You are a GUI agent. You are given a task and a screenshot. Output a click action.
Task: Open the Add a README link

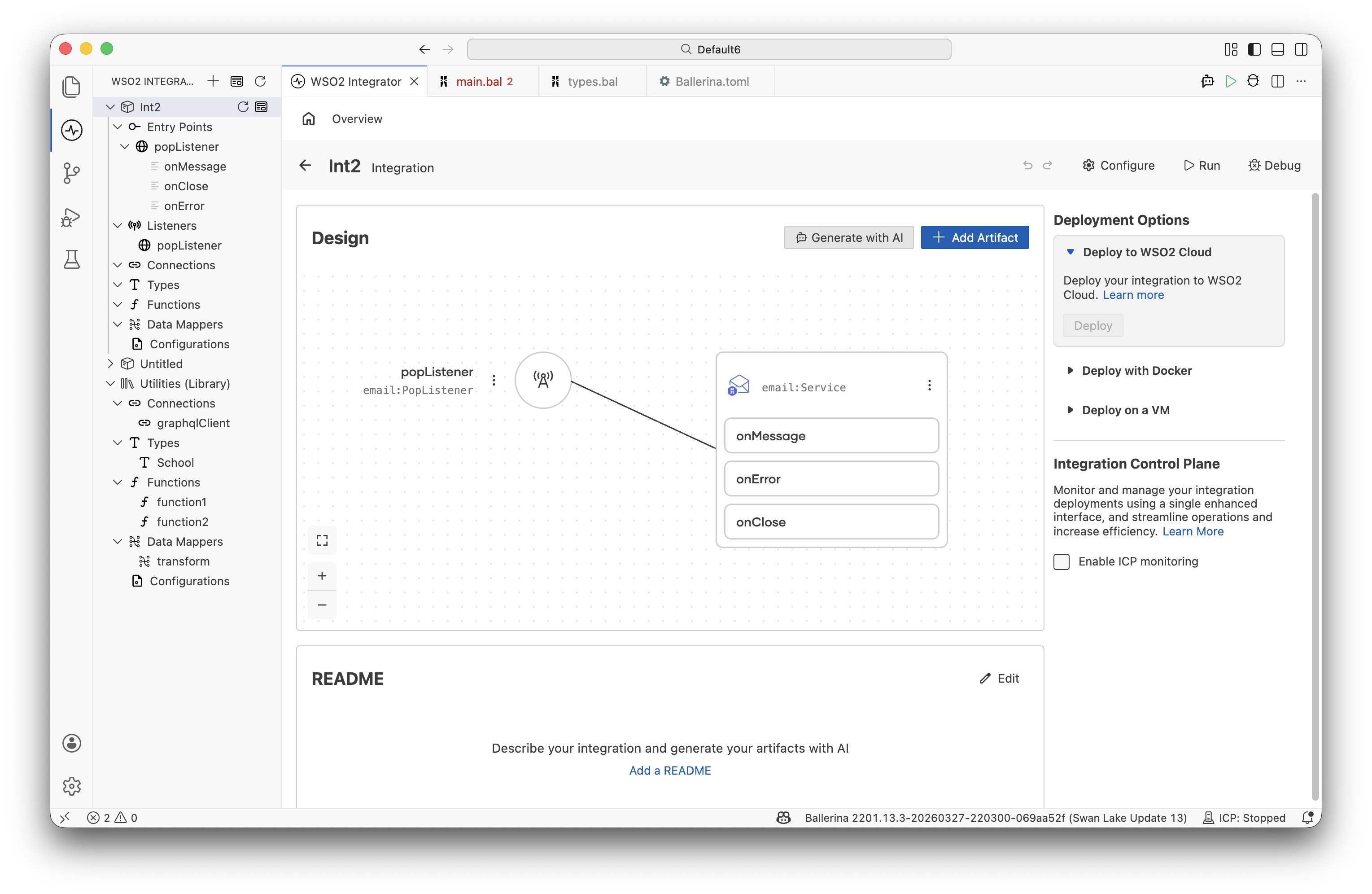(x=670, y=771)
